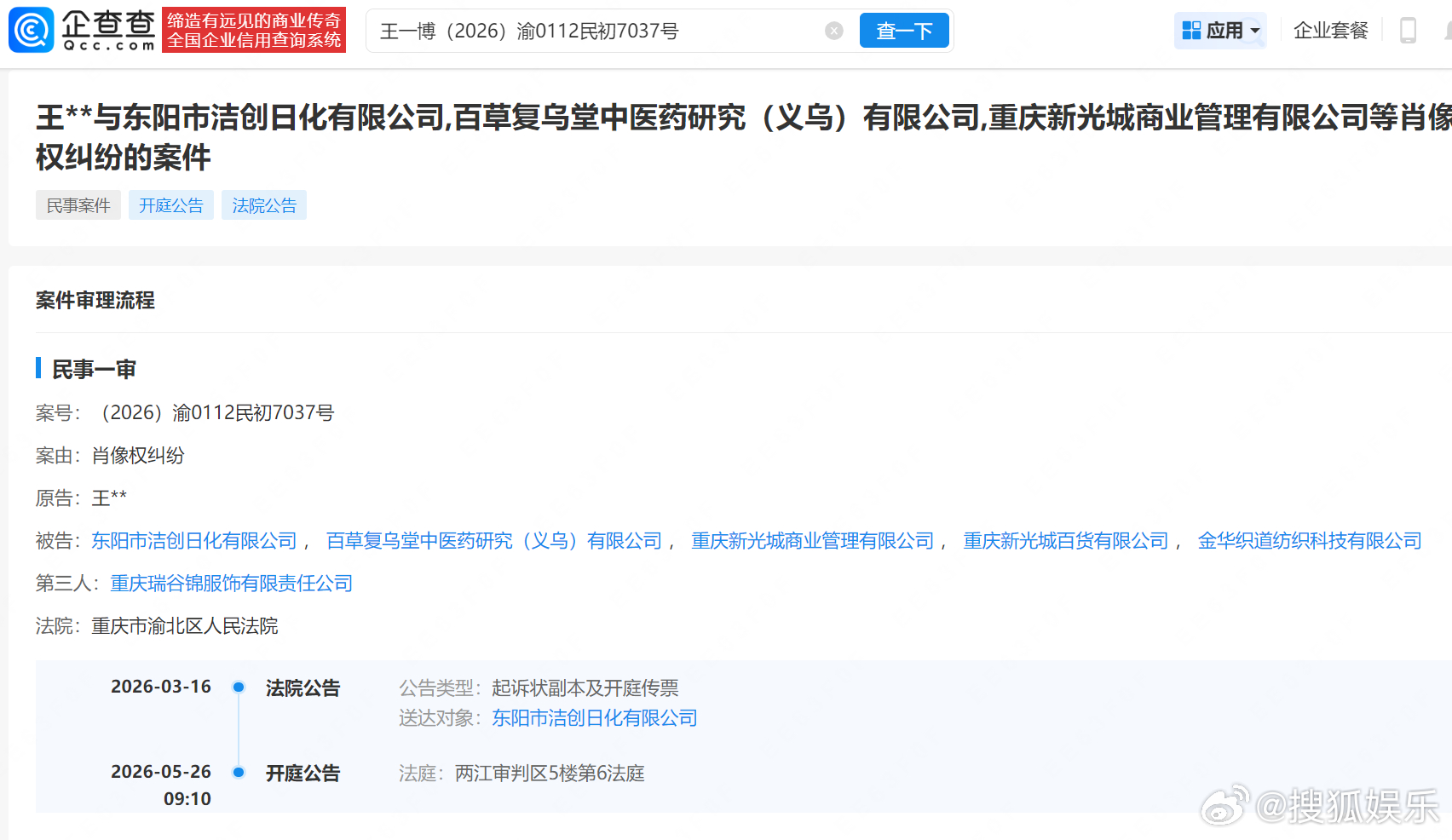Click the mobile phone icon

[1409, 28]
